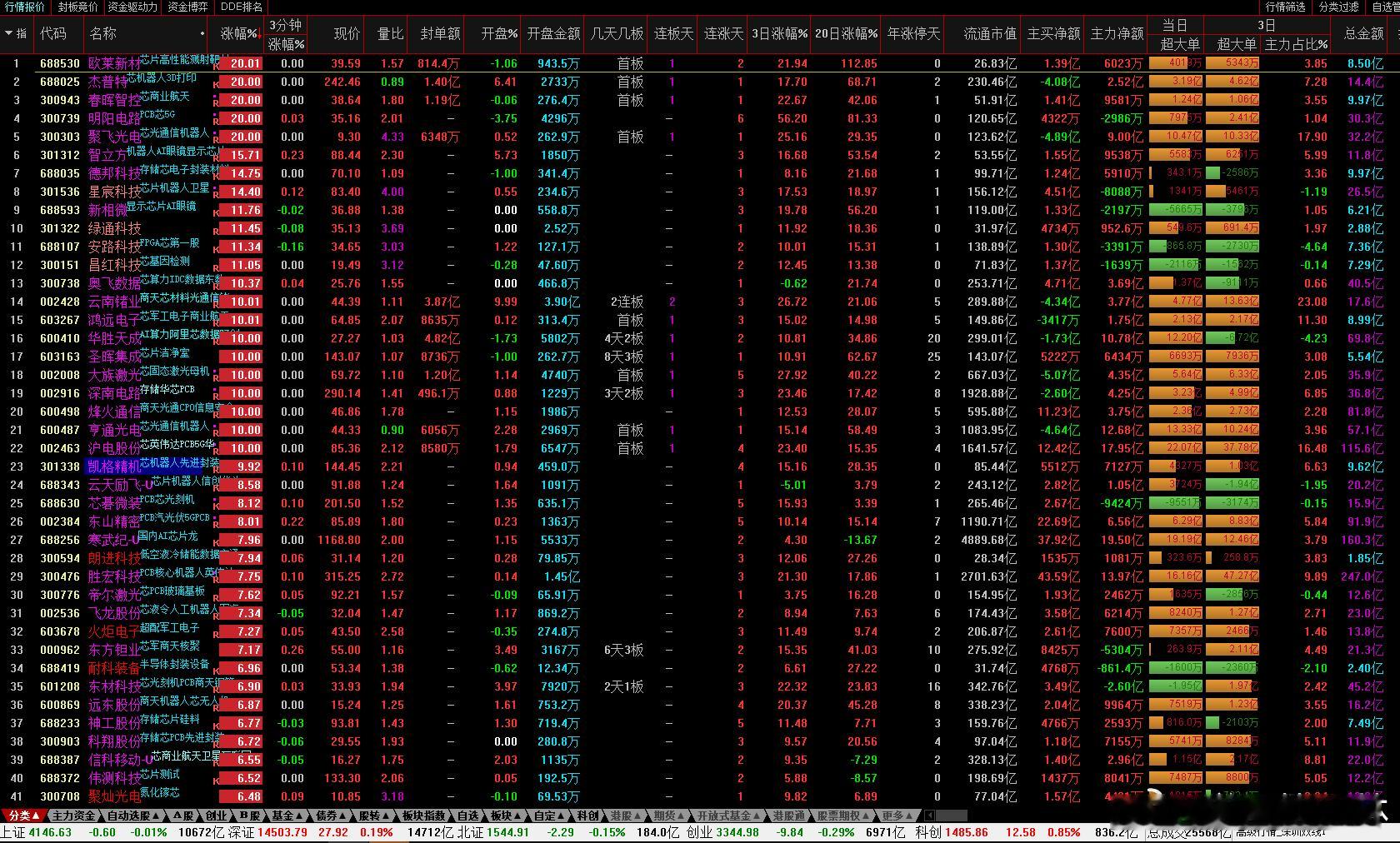Expand the 板块 bottom tab menu
The image size is (1400, 843).
coord(505,816)
